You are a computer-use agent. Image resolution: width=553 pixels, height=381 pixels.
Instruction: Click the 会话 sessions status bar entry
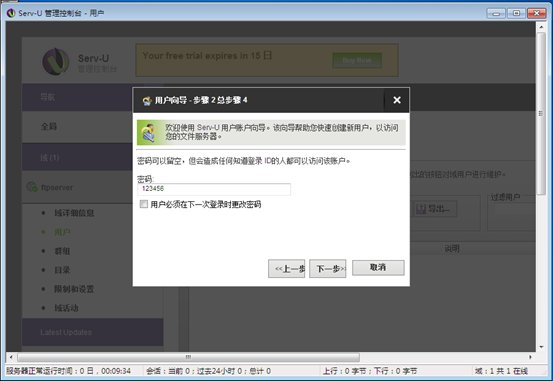coord(208,371)
